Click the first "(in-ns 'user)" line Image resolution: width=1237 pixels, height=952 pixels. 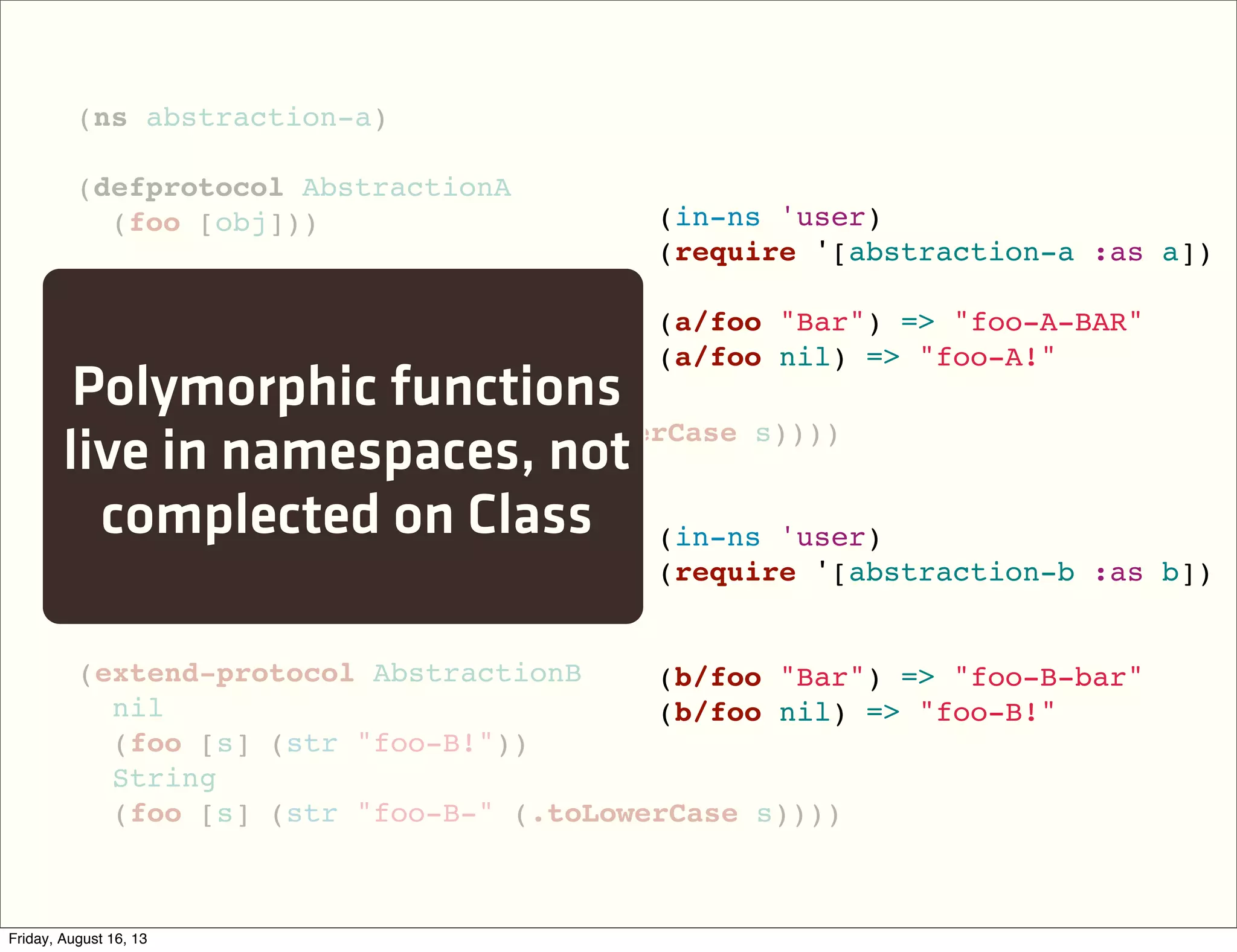(x=770, y=217)
